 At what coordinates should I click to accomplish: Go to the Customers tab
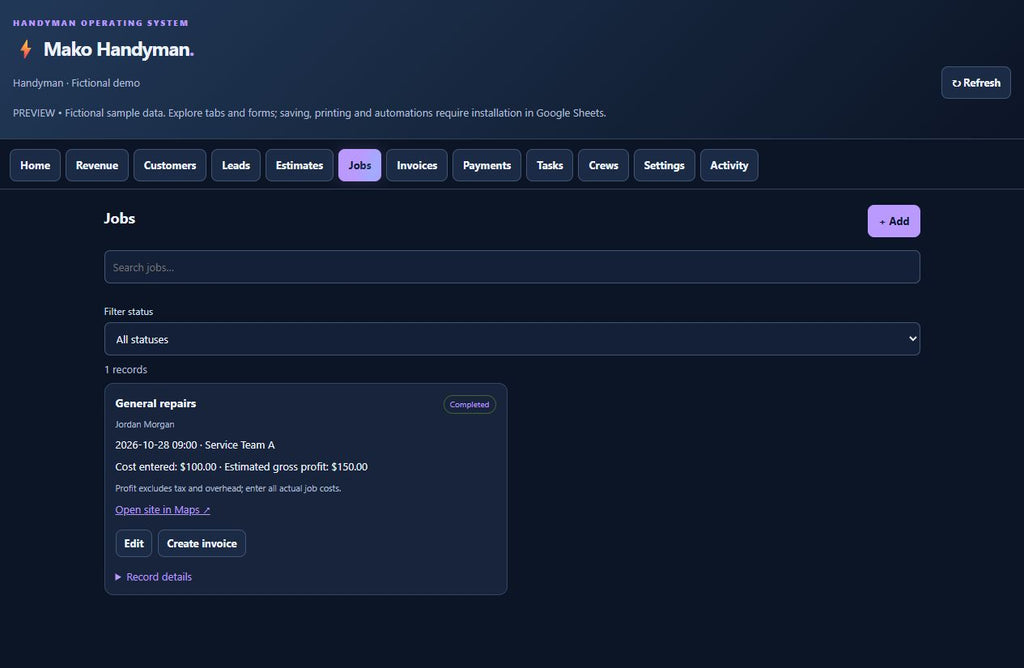170,165
